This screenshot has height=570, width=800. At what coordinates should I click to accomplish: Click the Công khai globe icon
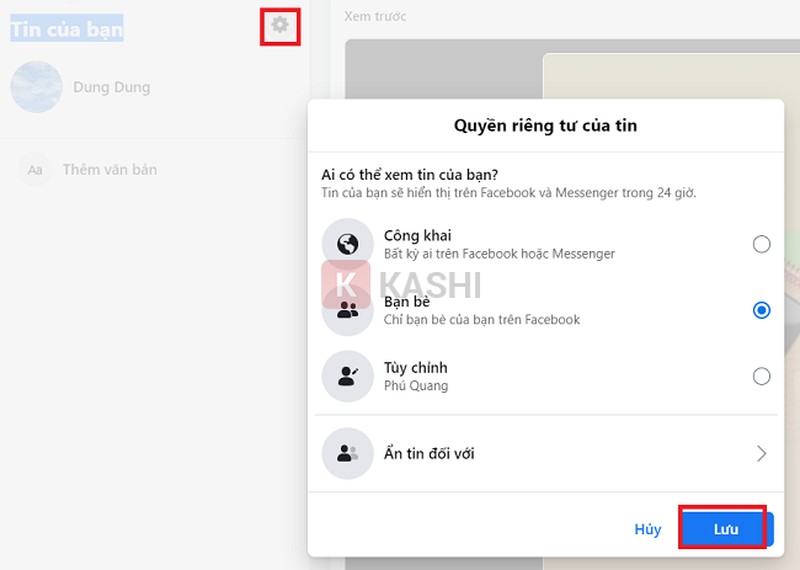point(347,244)
